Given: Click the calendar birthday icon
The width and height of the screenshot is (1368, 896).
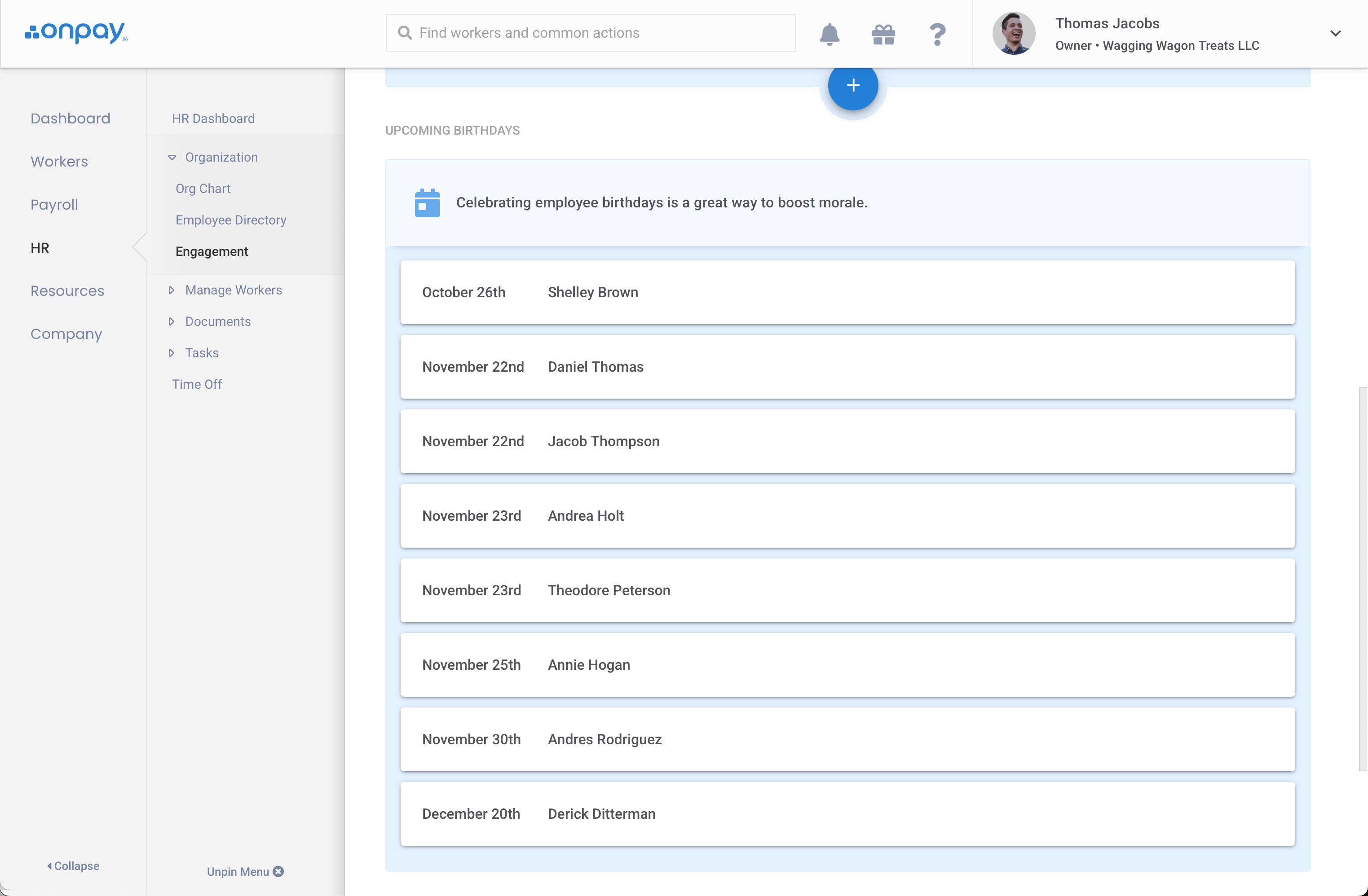Looking at the screenshot, I should 427,203.
